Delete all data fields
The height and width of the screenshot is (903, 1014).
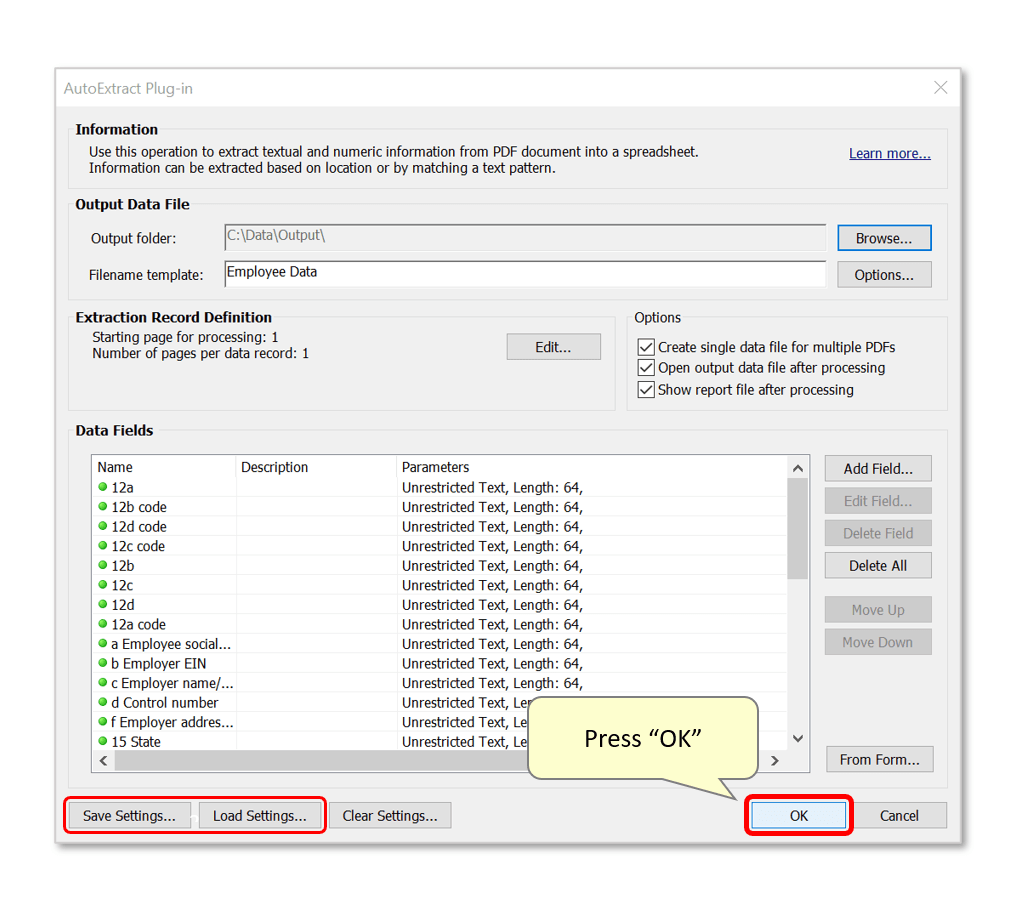point(877,564)
